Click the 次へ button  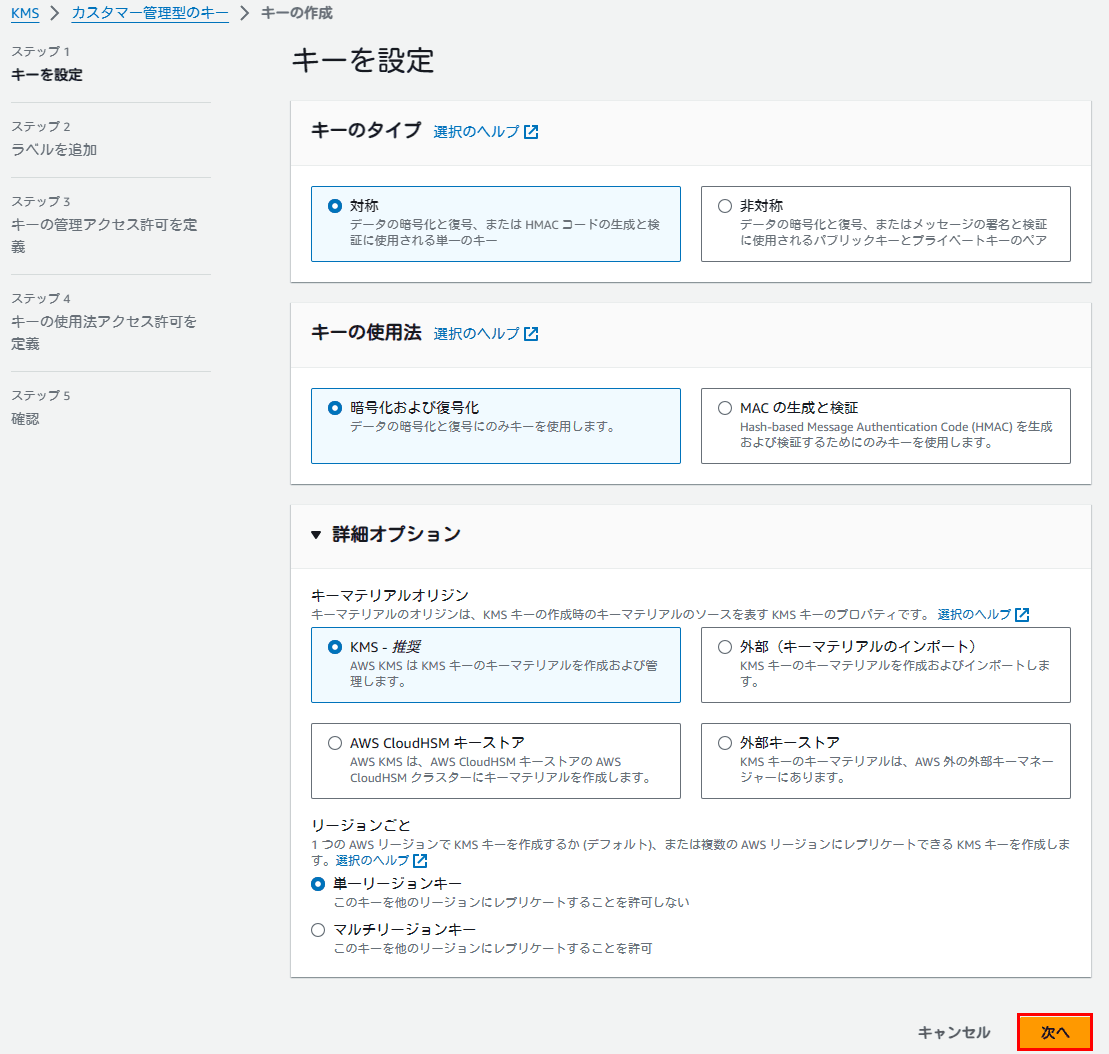[1055, 1032]
